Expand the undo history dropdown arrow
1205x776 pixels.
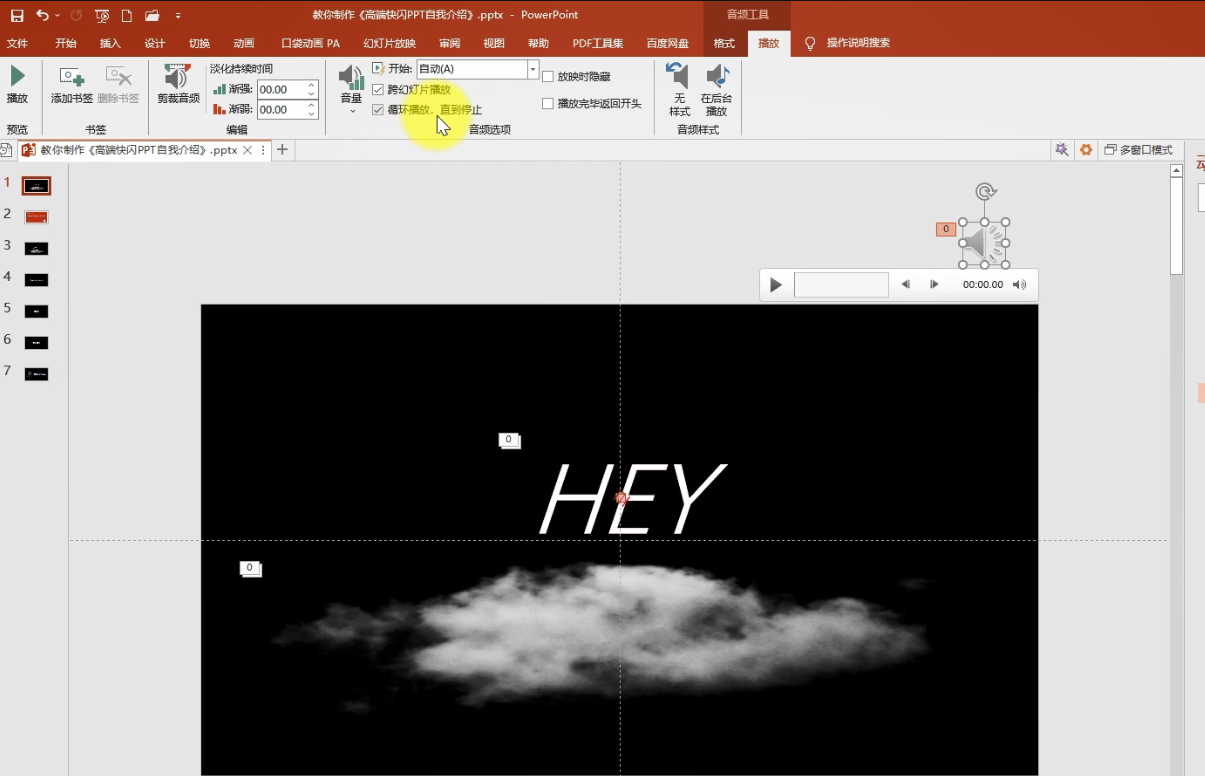point(58,15)
